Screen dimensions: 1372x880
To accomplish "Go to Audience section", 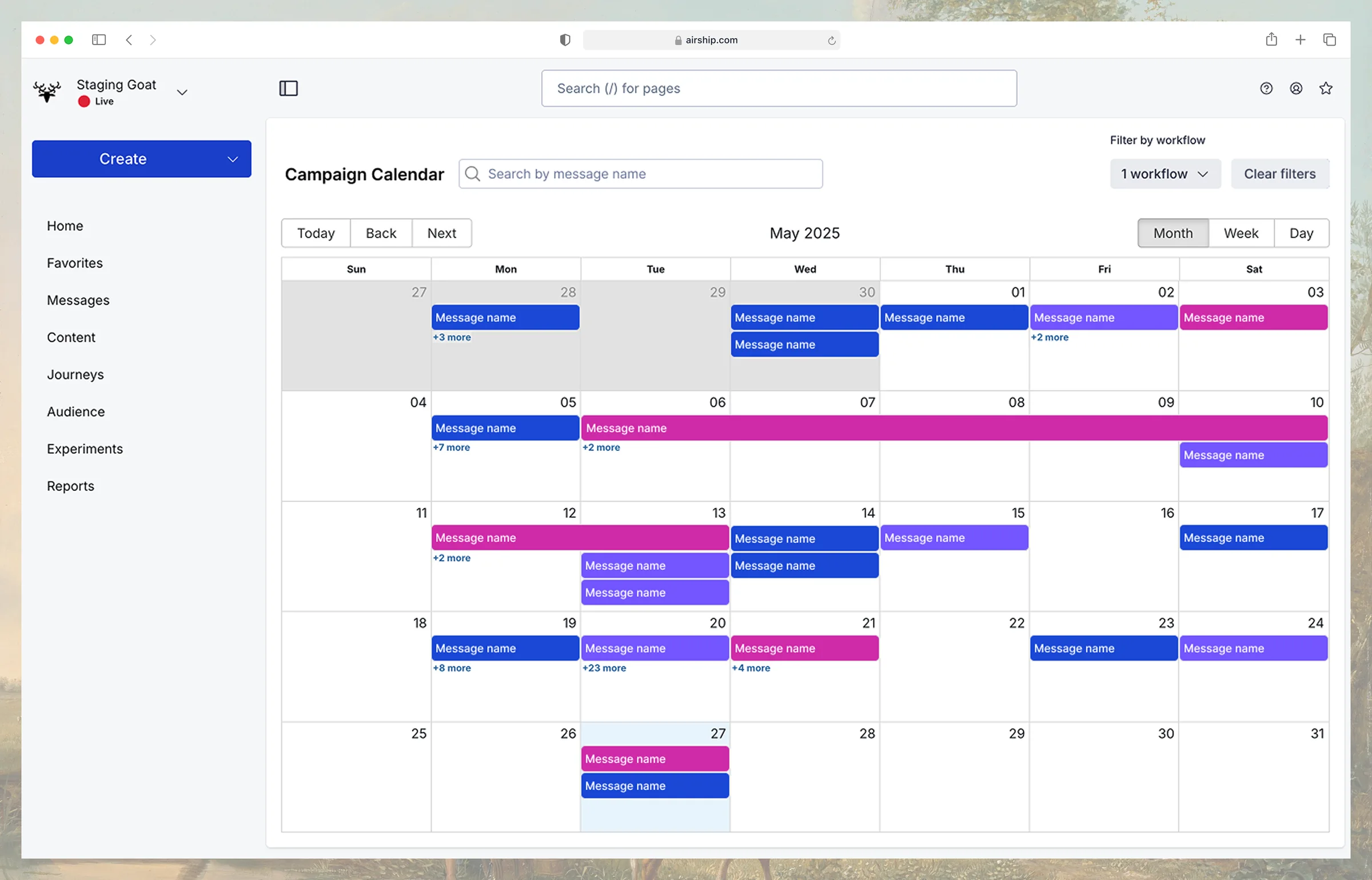I will 76,411.
